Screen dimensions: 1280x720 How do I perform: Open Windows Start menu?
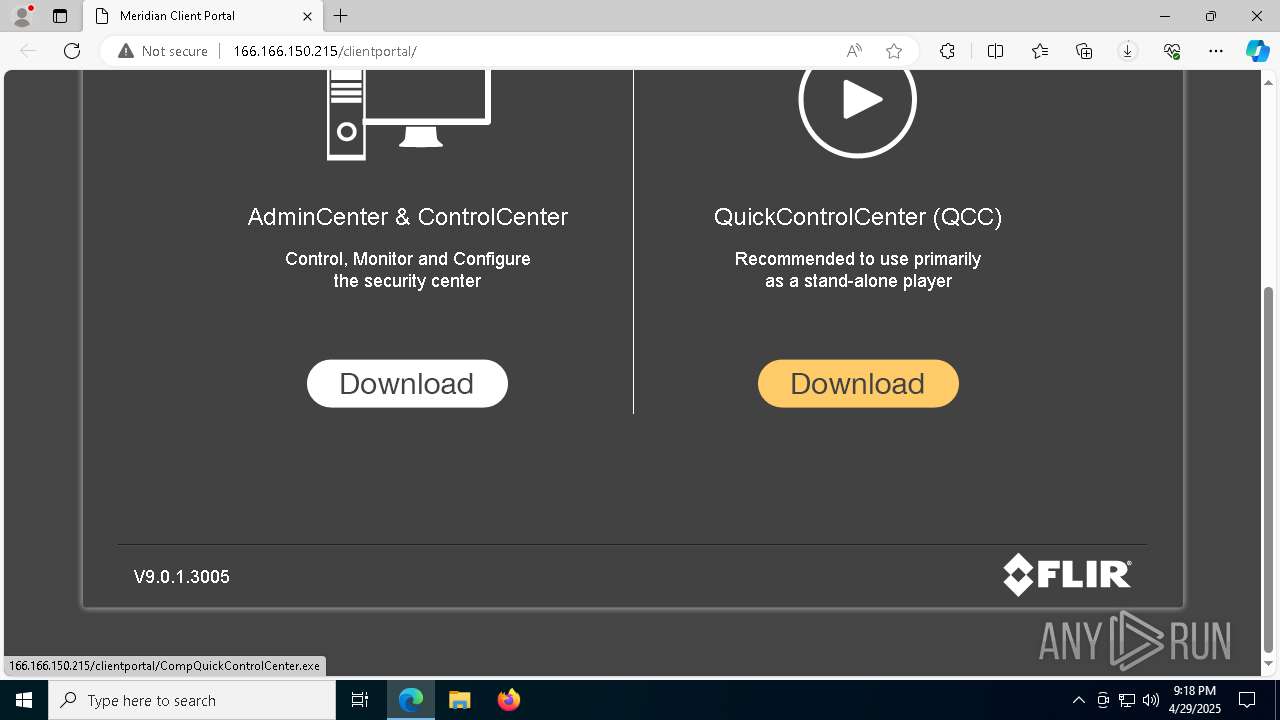(x=24, y=700)
